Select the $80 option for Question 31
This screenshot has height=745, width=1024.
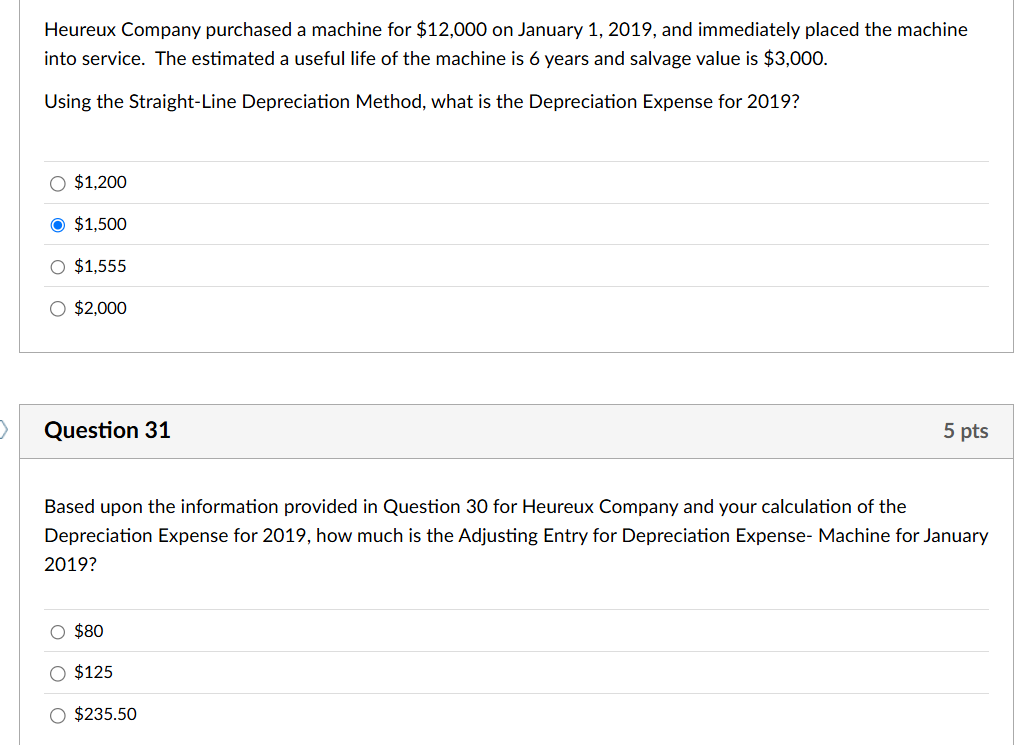58,631
